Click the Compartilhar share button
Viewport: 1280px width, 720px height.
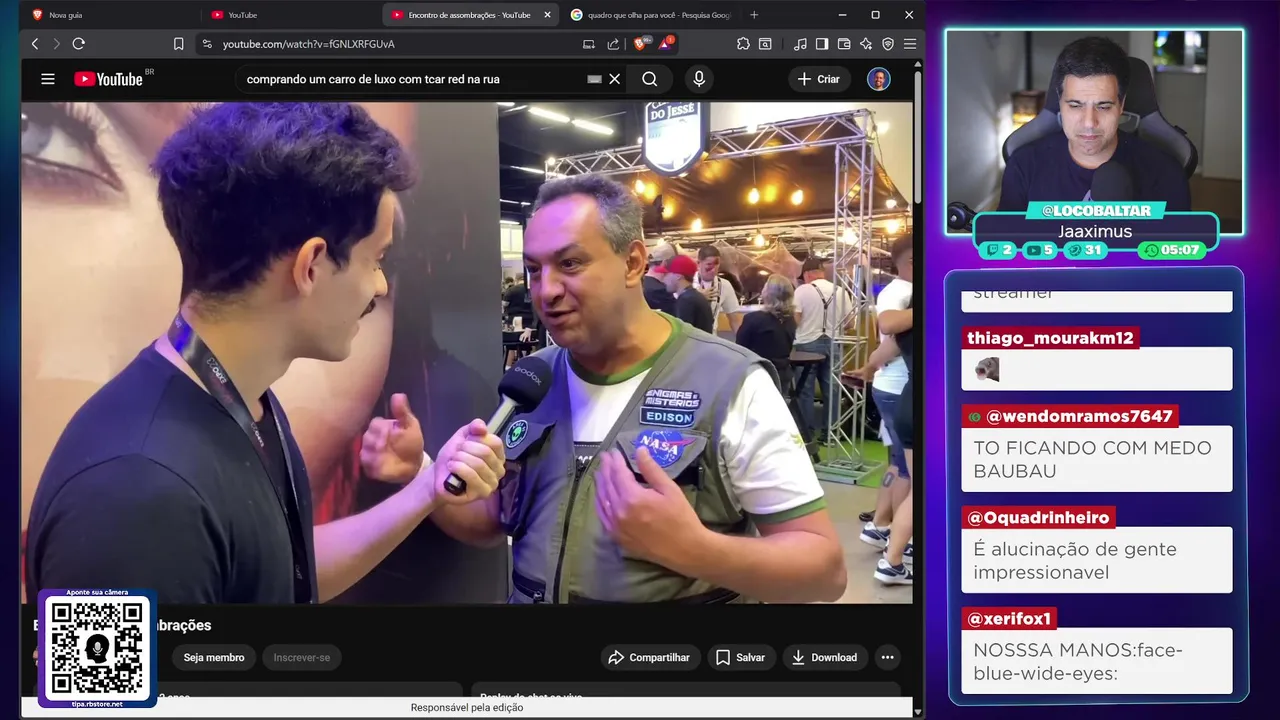[650, 657]
